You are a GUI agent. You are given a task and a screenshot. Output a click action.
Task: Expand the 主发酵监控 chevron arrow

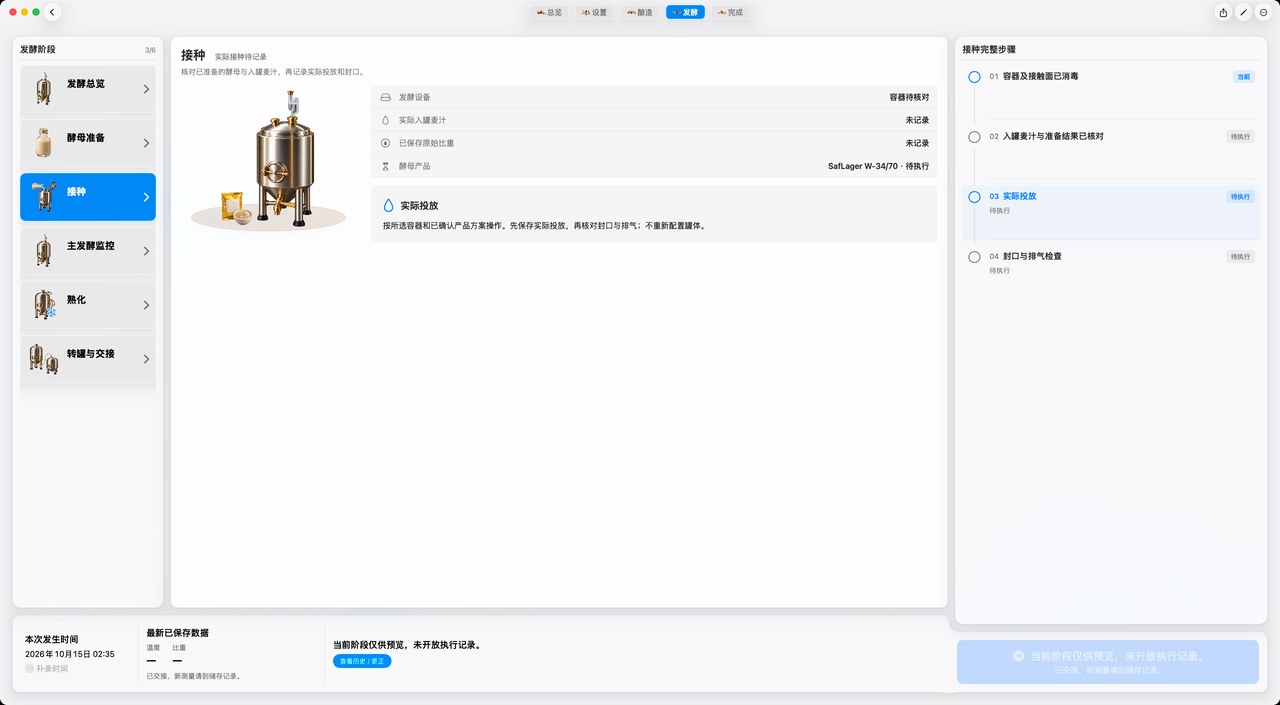[x=146, y=251]
